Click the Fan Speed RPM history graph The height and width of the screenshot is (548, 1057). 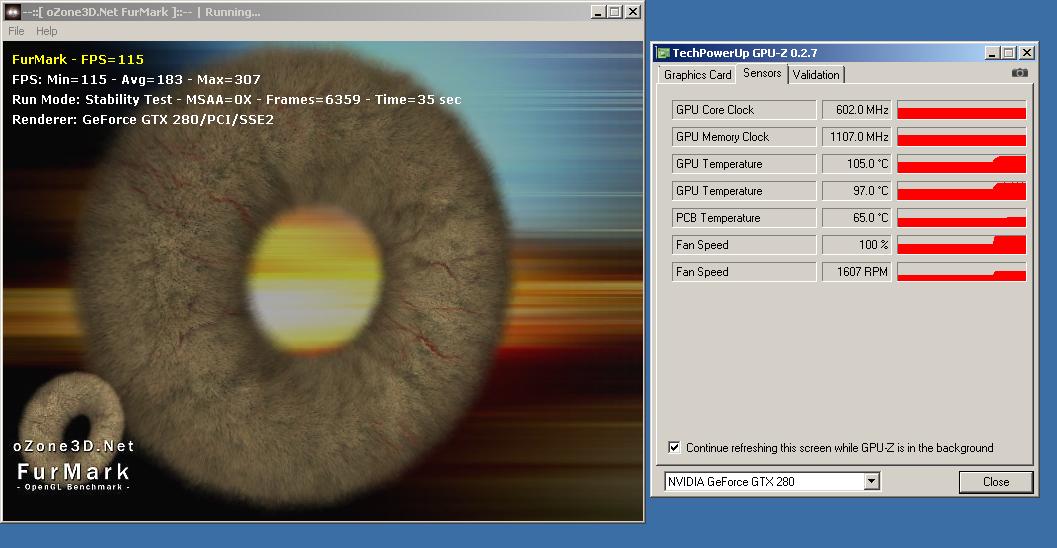pos(961,272)
